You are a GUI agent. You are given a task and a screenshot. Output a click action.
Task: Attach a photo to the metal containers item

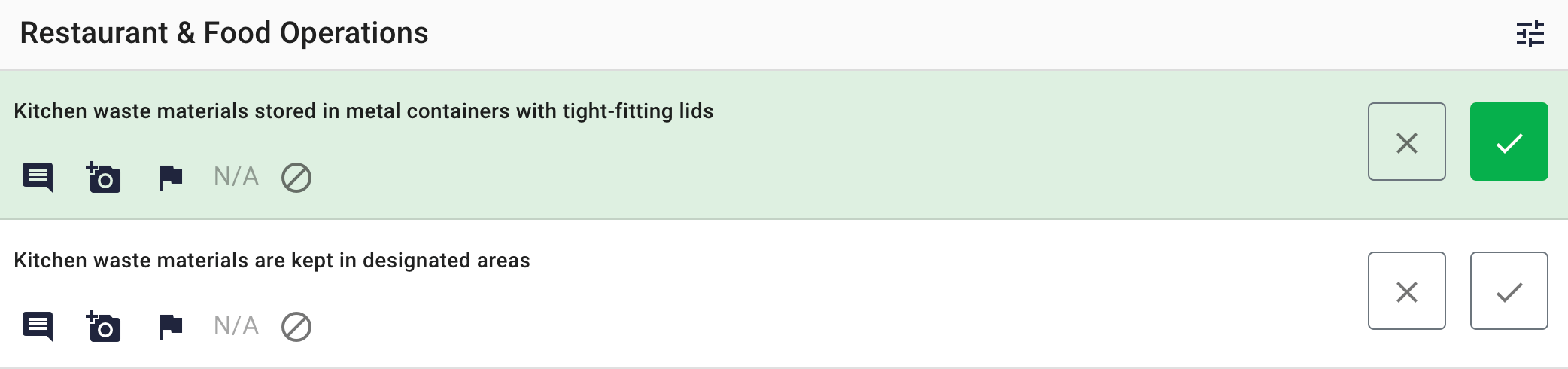(x=104, y=177)
